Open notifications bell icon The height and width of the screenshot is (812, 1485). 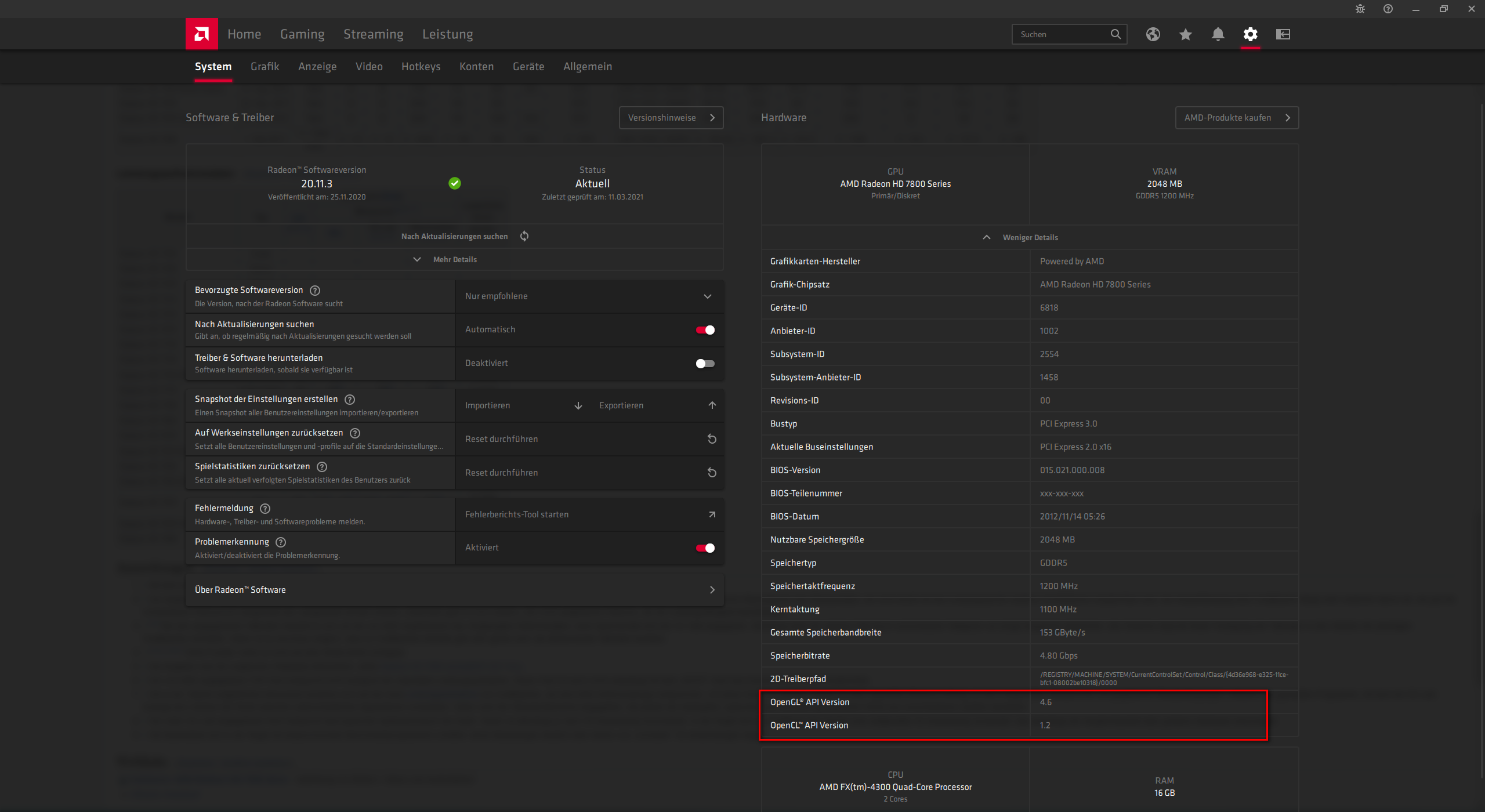click(x=1218, y=34)
